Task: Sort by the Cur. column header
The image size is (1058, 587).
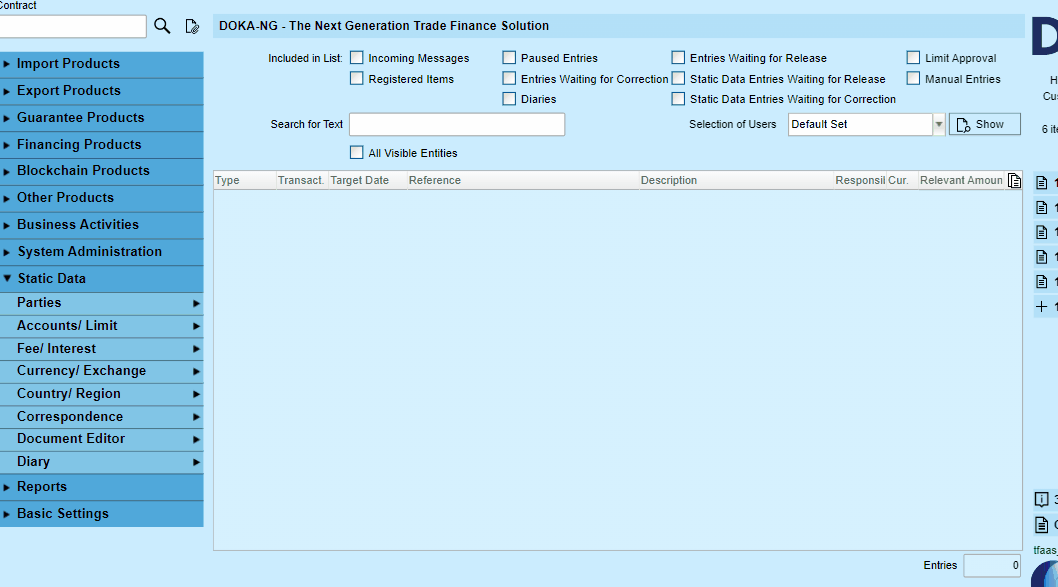Action: pyautogui.click(x=902, y=180)
